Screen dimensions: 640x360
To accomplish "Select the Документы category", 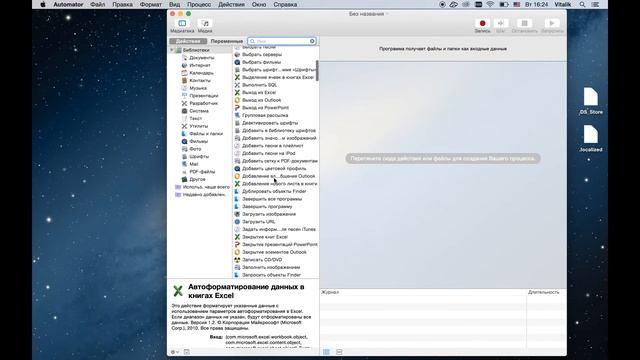I will click(201, 58).
